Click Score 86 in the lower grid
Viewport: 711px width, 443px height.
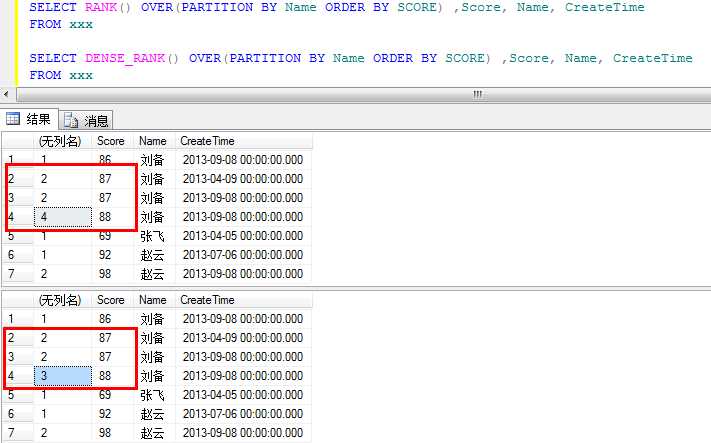pos(113,319)
